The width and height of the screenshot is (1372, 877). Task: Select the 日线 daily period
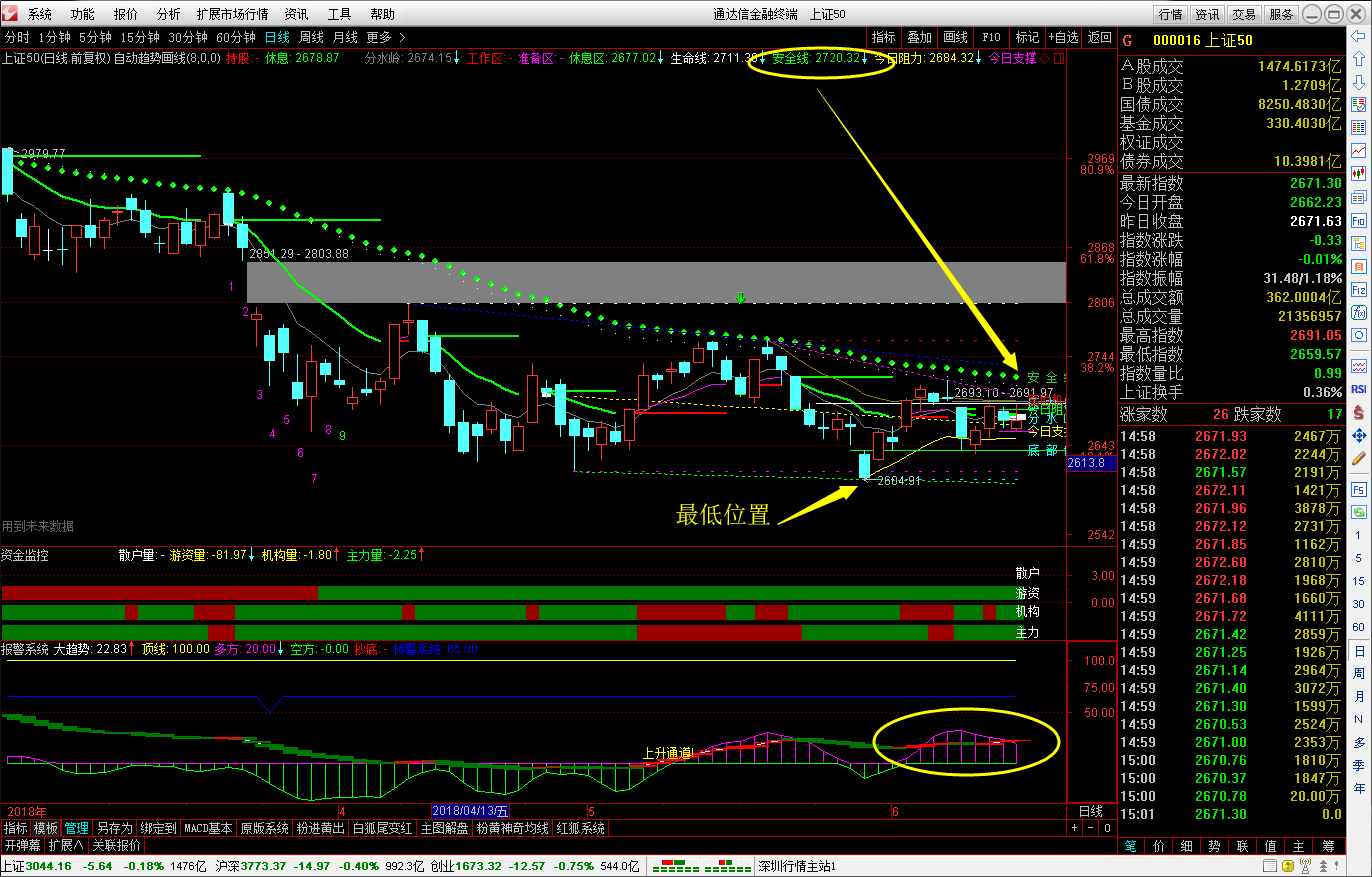277,37
